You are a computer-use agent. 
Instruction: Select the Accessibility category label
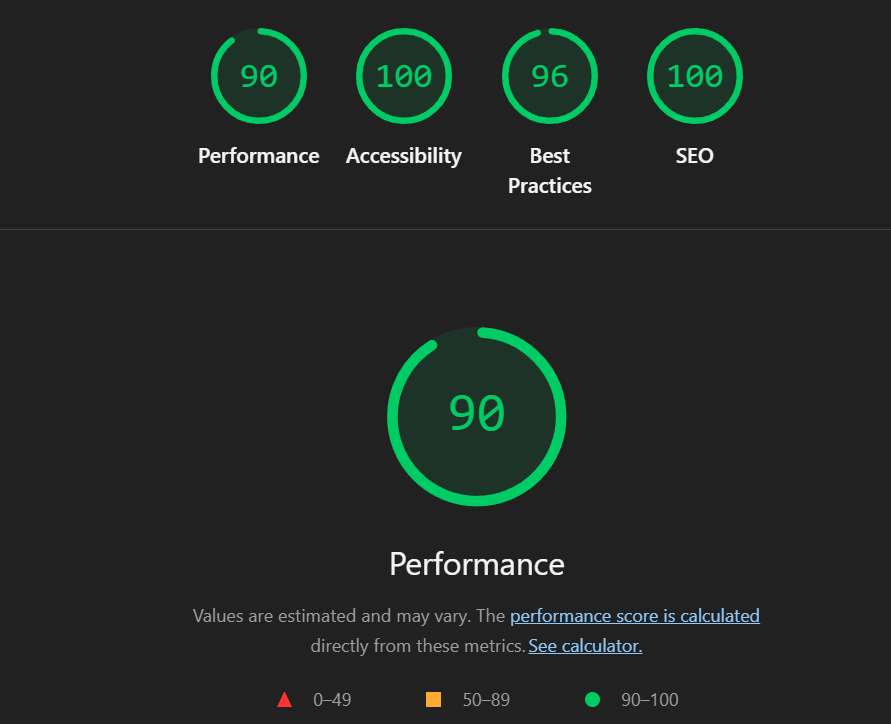tap(404, 156)
